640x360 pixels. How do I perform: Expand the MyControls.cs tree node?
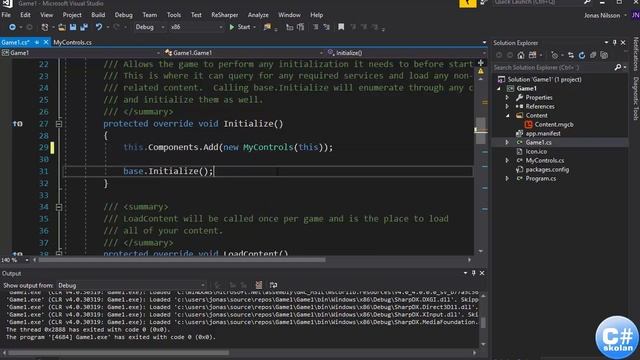click(507, 160)
